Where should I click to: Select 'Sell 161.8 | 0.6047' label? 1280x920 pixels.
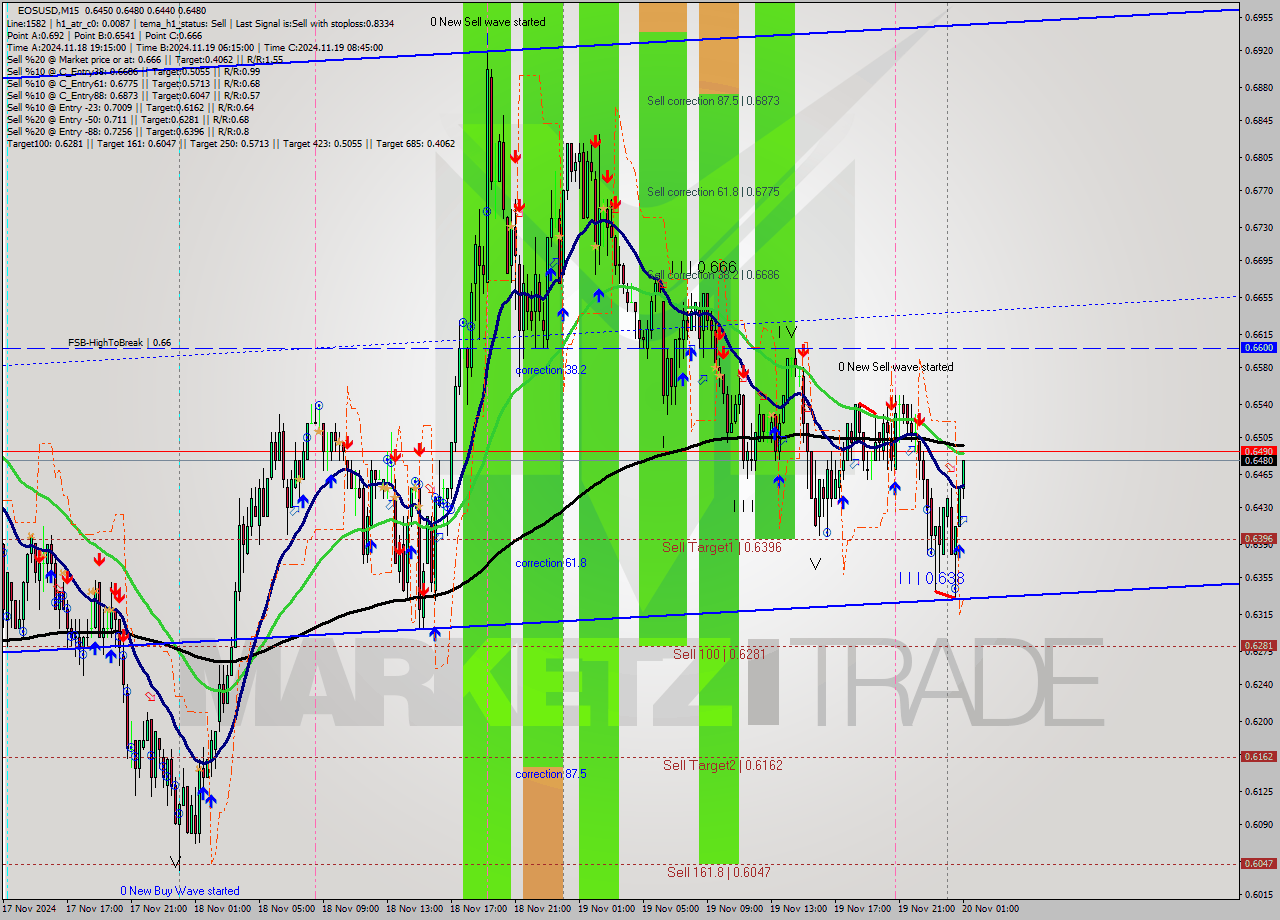719,872
